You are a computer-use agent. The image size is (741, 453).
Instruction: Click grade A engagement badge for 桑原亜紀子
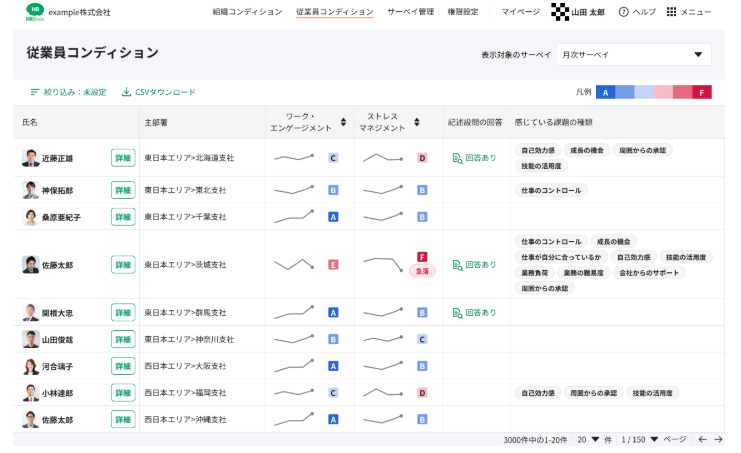pos(333,217)
